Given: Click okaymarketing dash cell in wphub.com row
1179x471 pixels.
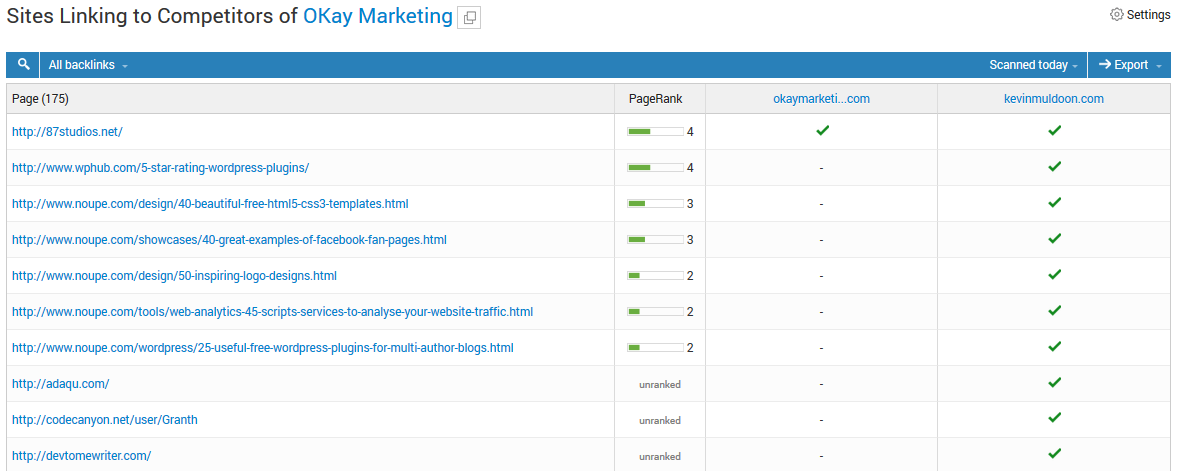Looking at the screenshot, I should tap(821, 168).
